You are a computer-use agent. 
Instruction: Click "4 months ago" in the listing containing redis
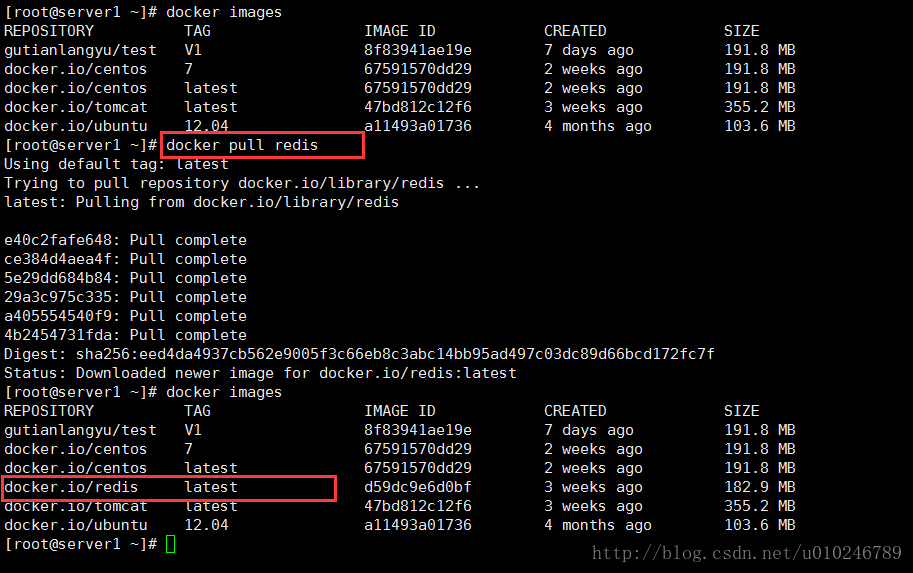pos(598,525)
